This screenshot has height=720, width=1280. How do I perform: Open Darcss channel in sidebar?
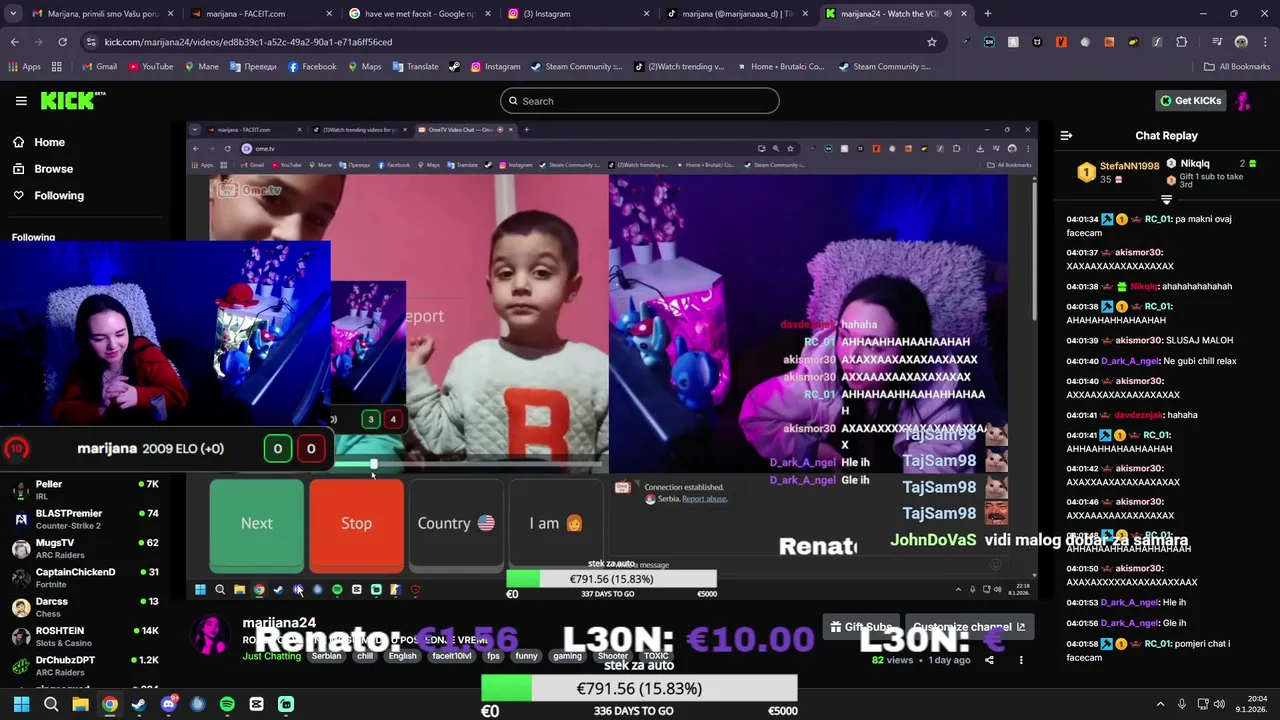click(85, 607)
